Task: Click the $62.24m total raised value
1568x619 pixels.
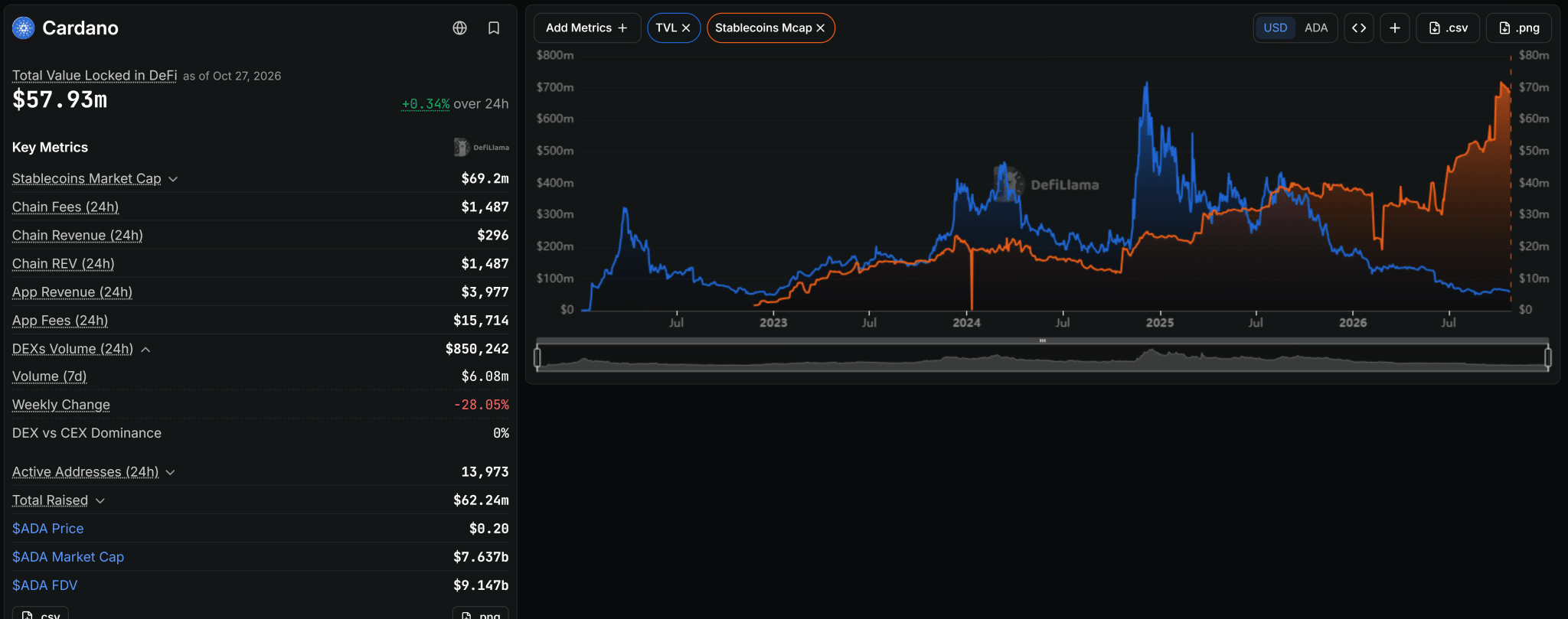Action: [481, 500]
